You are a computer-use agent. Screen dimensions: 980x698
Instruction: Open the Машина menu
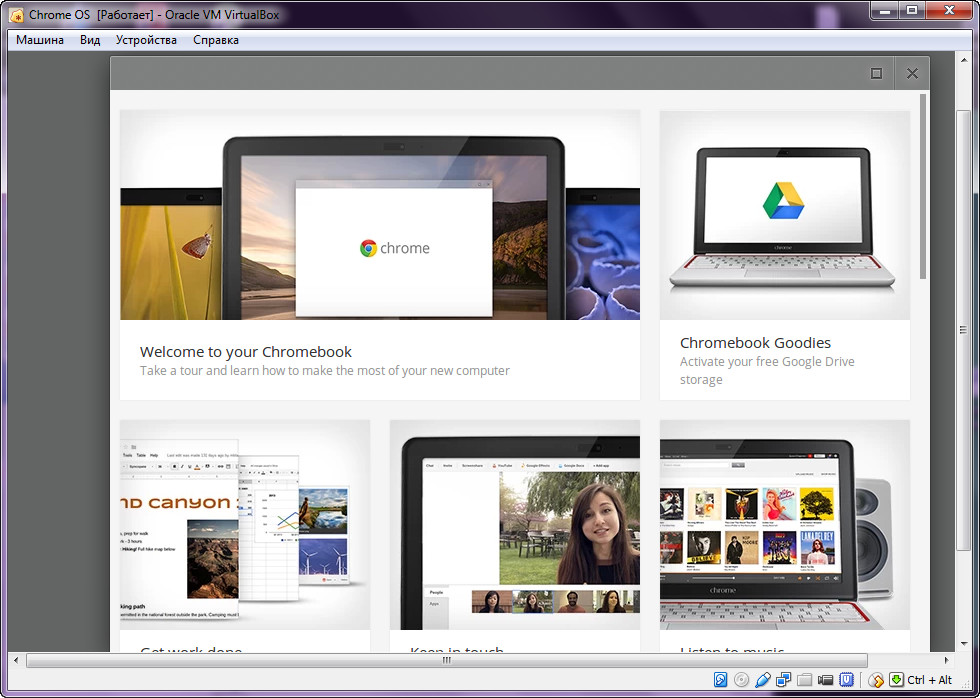click(x=40, y=40)
